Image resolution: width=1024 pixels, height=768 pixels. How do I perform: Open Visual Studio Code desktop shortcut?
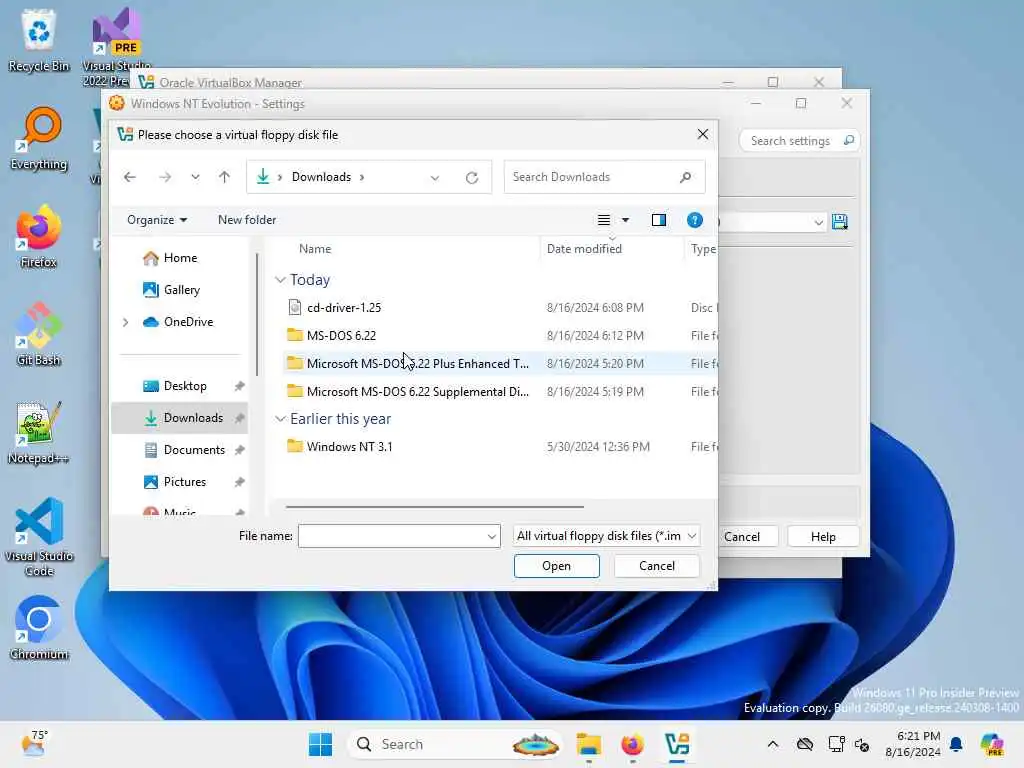(x=39, y=537)
